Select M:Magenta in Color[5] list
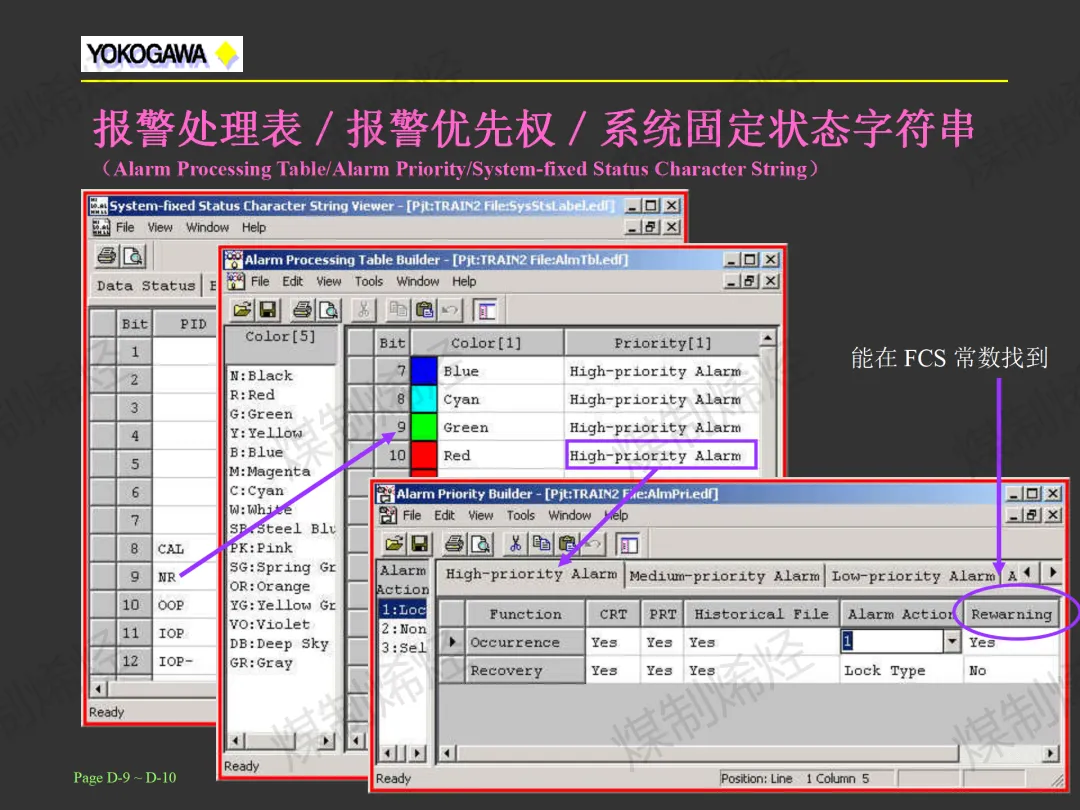 coord(270,471)
